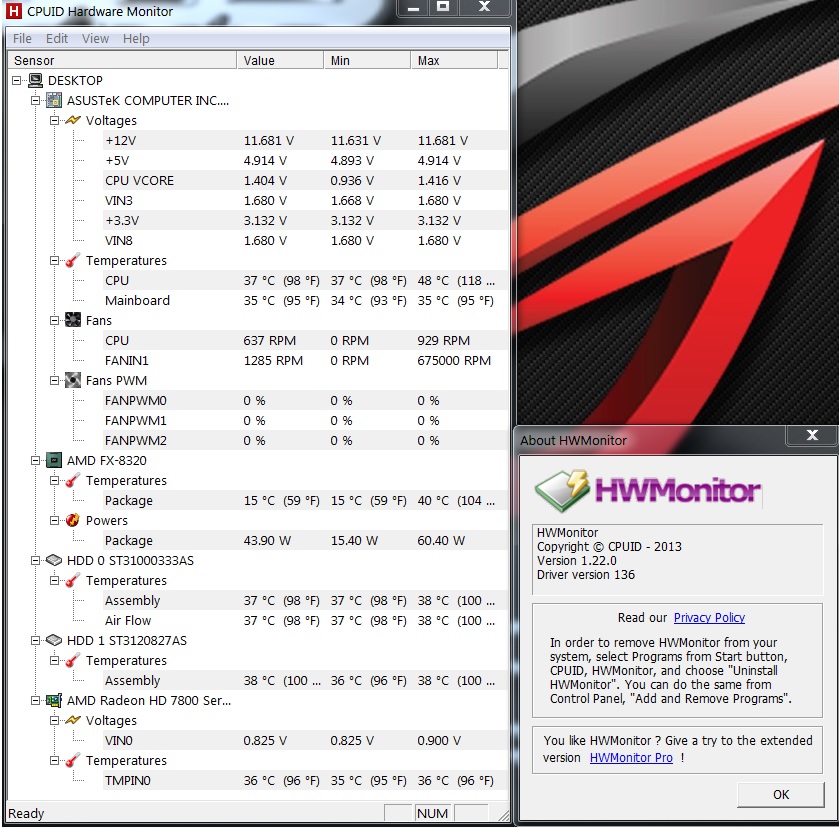Collapse the Fans group

tap(54, 320)
